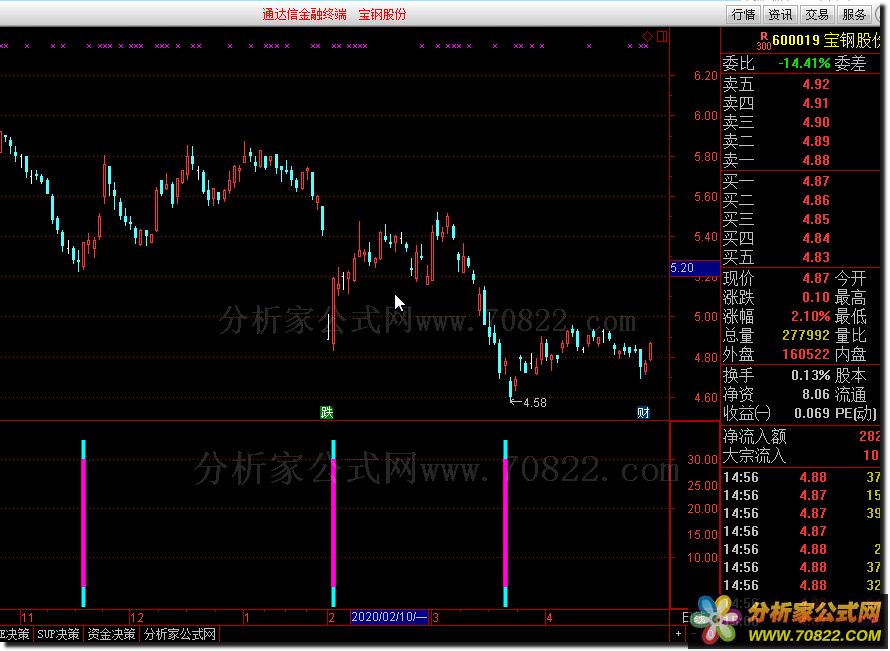Click the third magenta indicator bar
Viewport: 890px width, 651px height.
(x=505, y=523)
